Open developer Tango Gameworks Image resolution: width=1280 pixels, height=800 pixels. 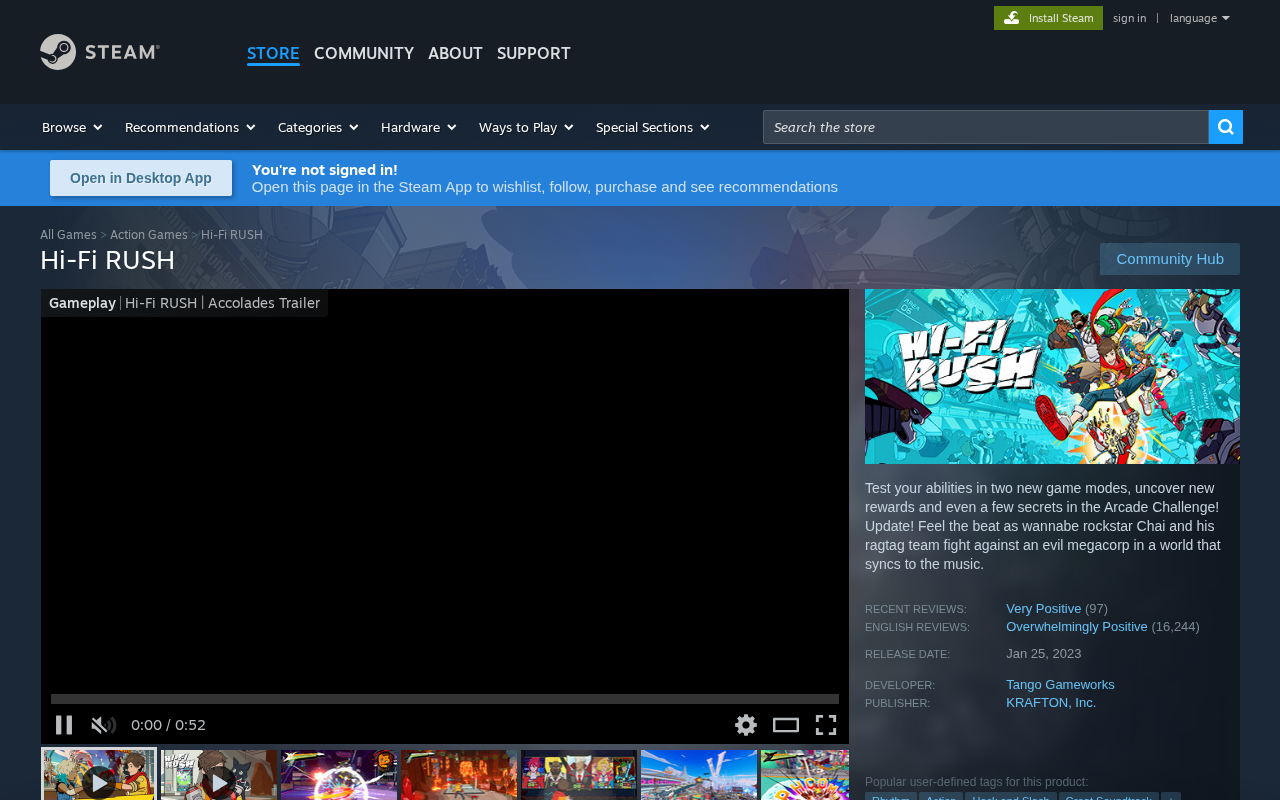click(x=1060, y=685)
